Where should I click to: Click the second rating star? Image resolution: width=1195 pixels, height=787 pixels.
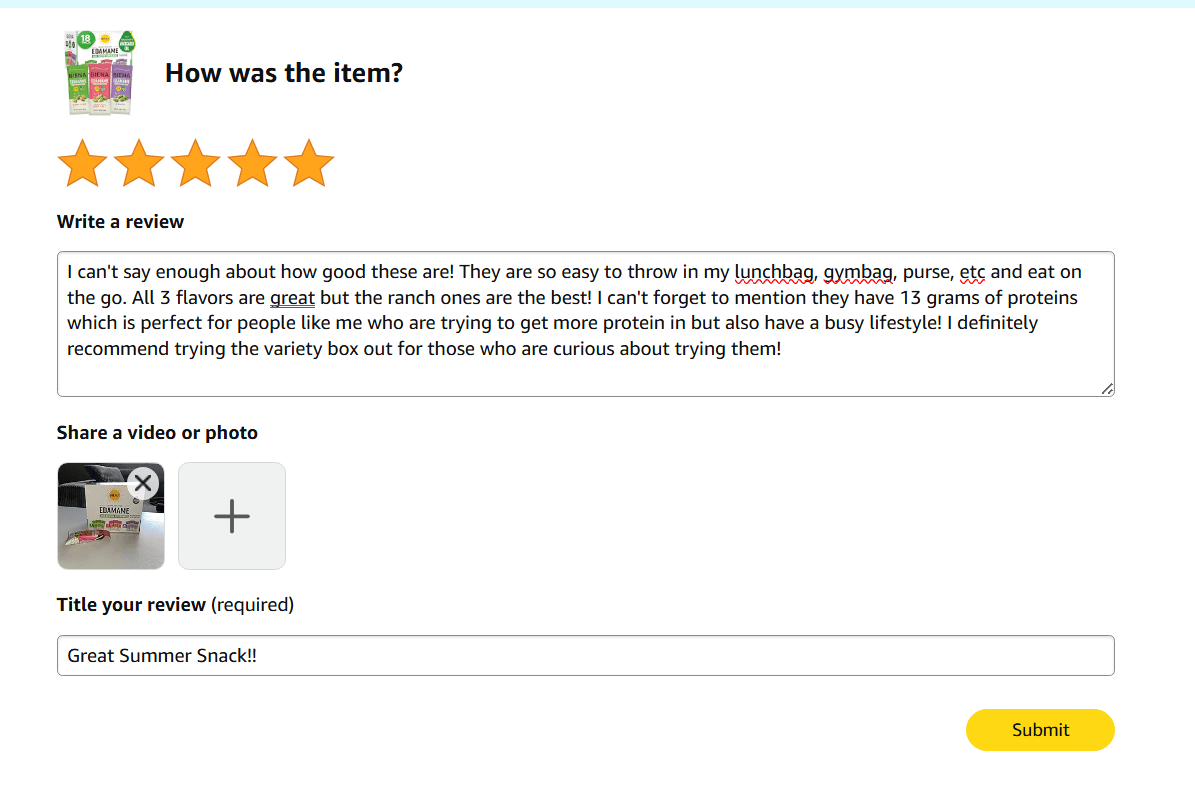pyautogui.click(x=139, y=164)
